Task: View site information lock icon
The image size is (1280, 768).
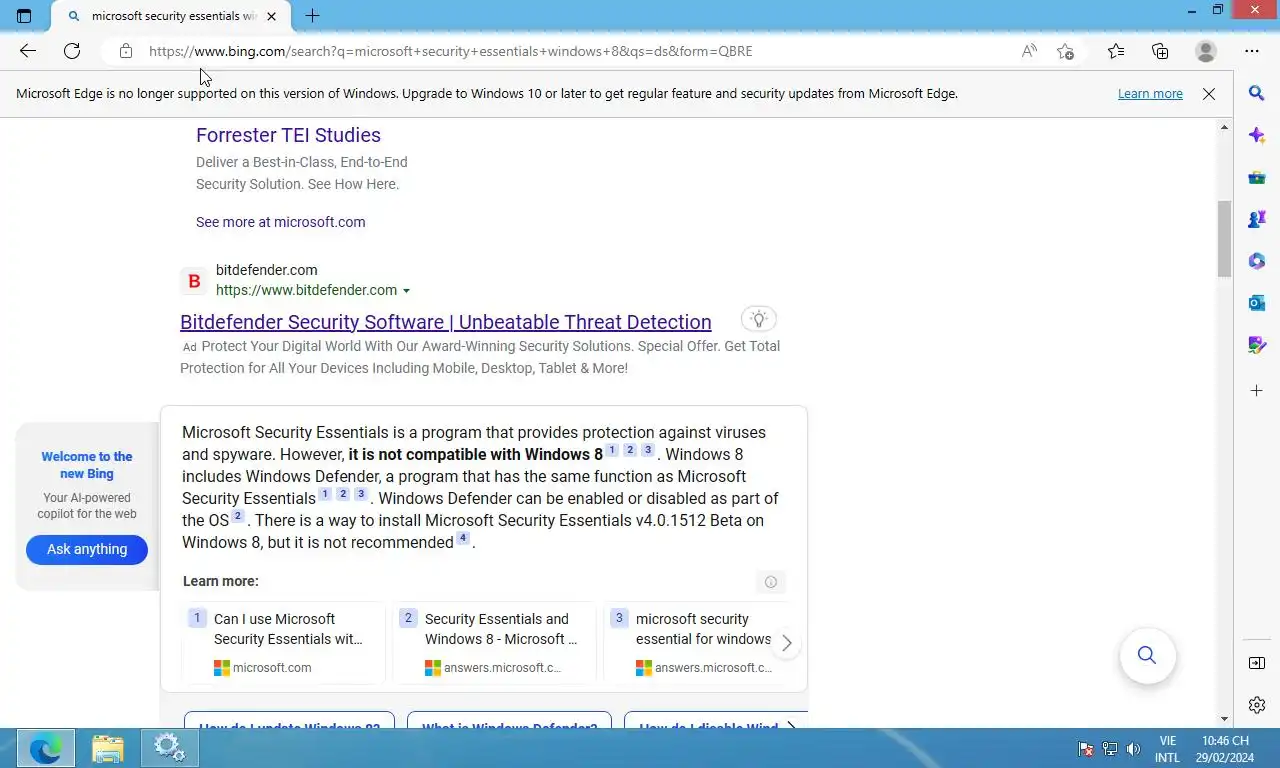Action: (125, 51)
